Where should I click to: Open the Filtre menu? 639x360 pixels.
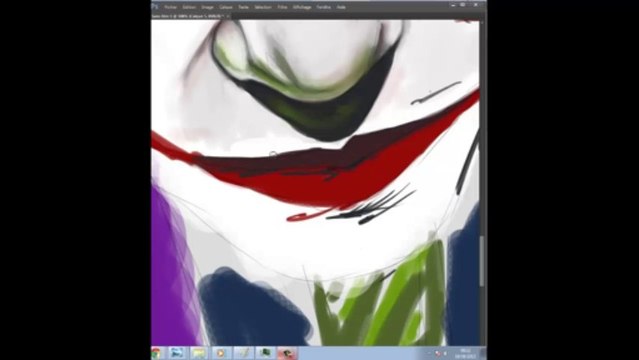pos(282,7)
